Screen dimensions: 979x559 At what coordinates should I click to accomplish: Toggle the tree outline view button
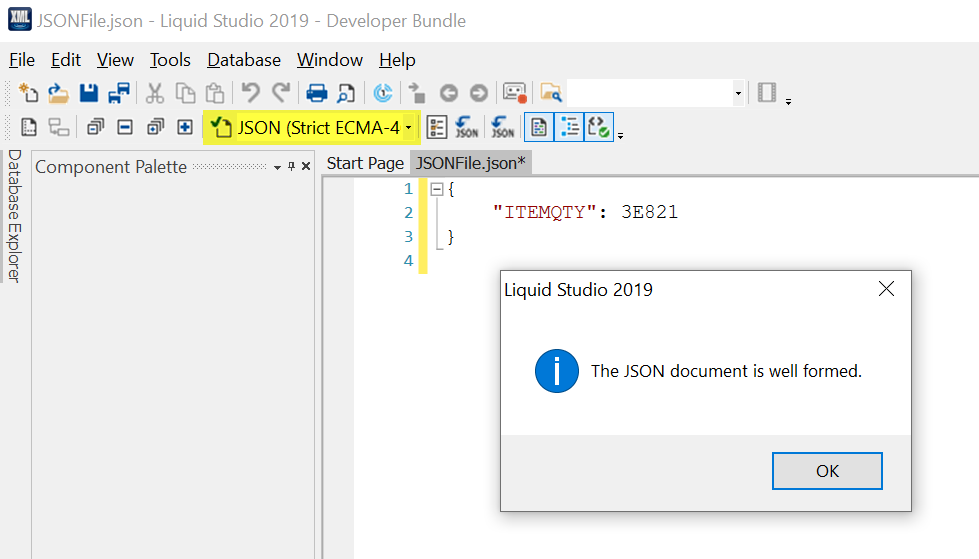(569, 127)
